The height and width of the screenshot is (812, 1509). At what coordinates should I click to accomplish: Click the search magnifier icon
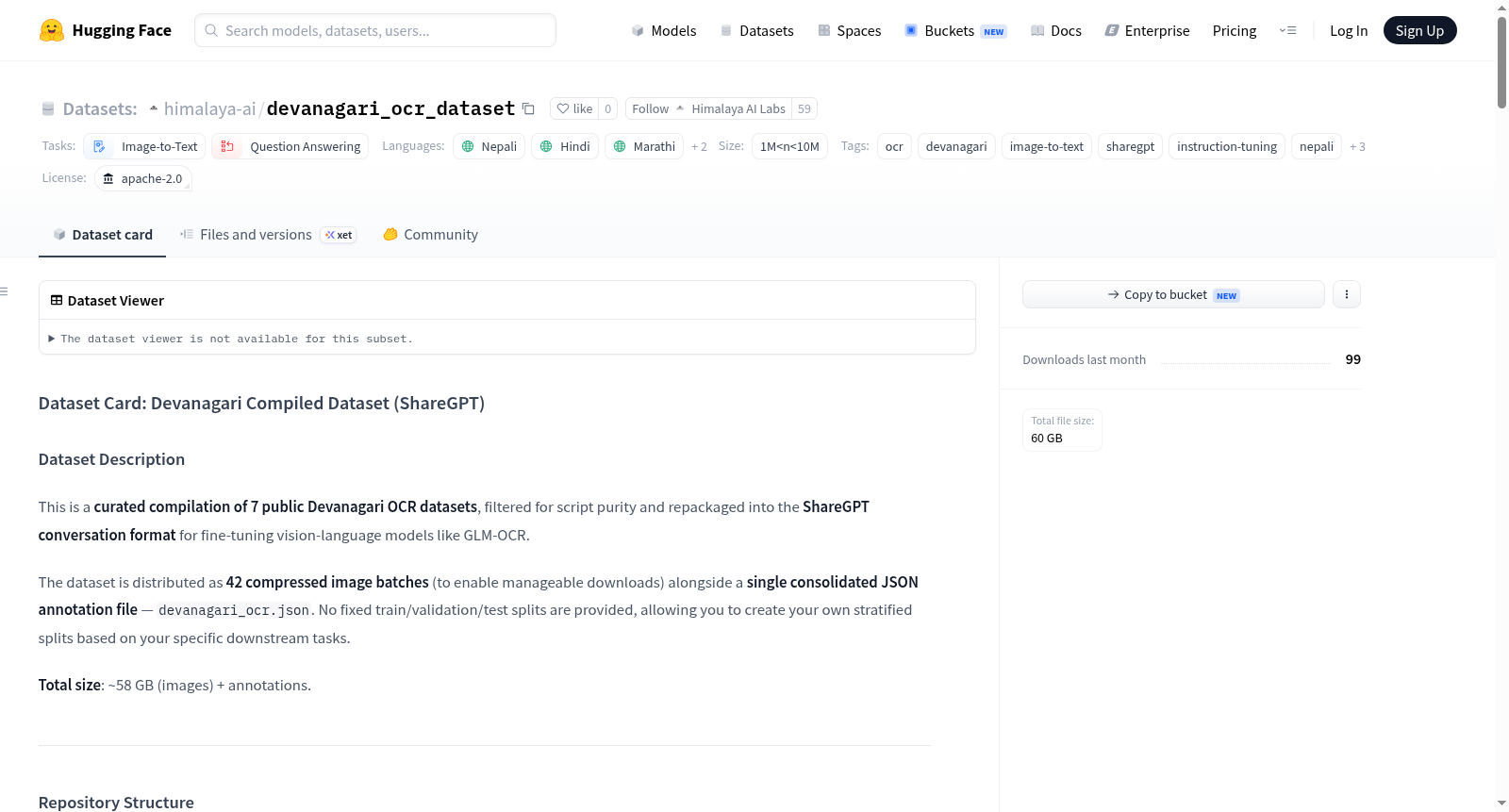(x=211, y=30)
